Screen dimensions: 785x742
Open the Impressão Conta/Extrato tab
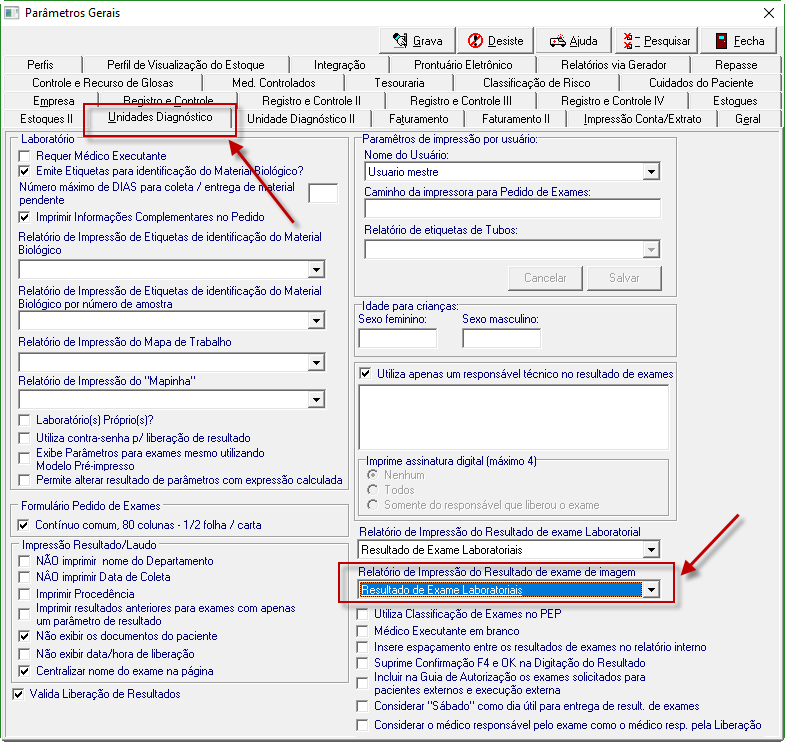642,119
